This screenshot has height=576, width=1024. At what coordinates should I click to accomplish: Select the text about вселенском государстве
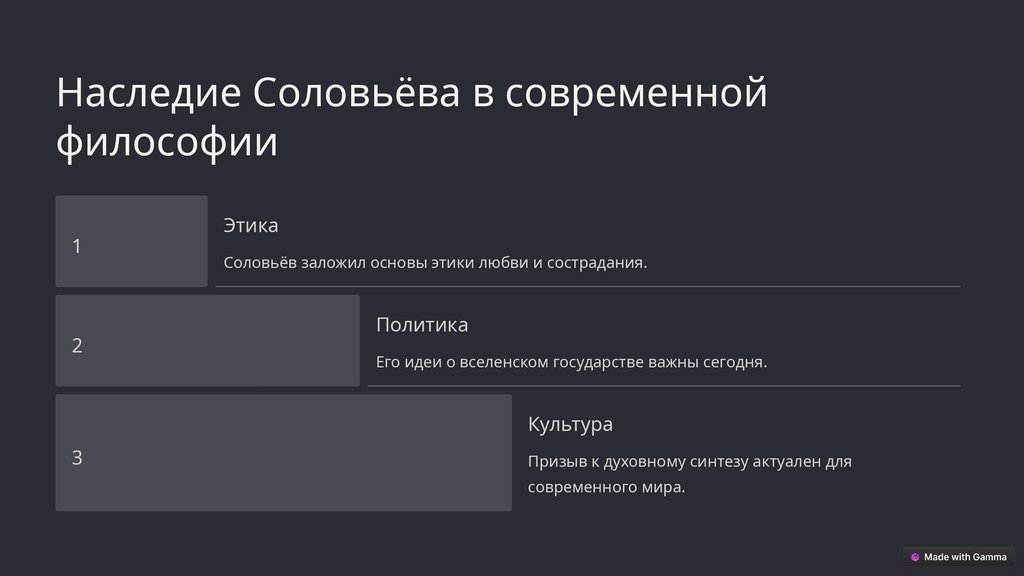(x=571, y=362)
